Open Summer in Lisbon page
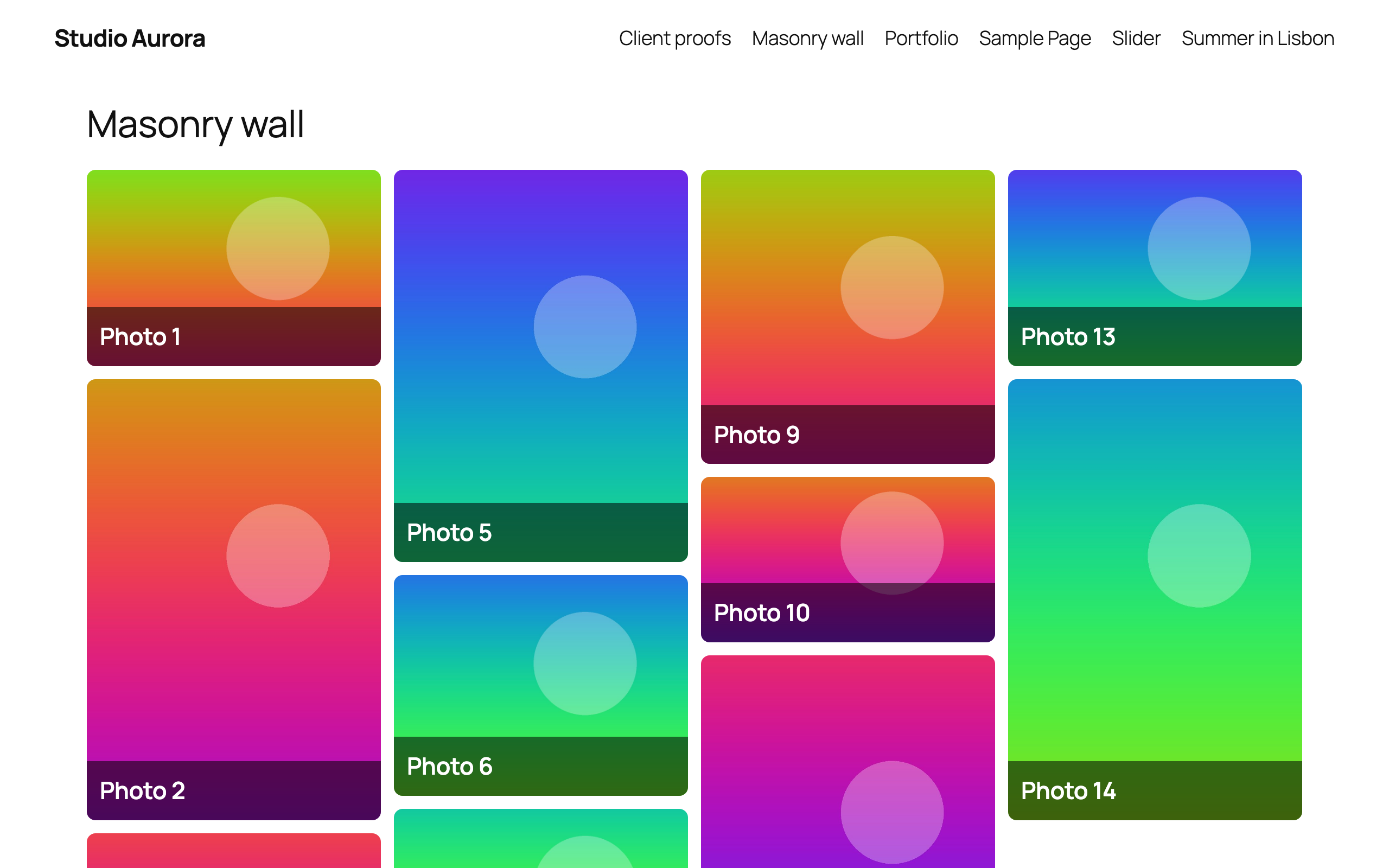This screenshot has height=868, width=1389. click(x=1258, y=39)
